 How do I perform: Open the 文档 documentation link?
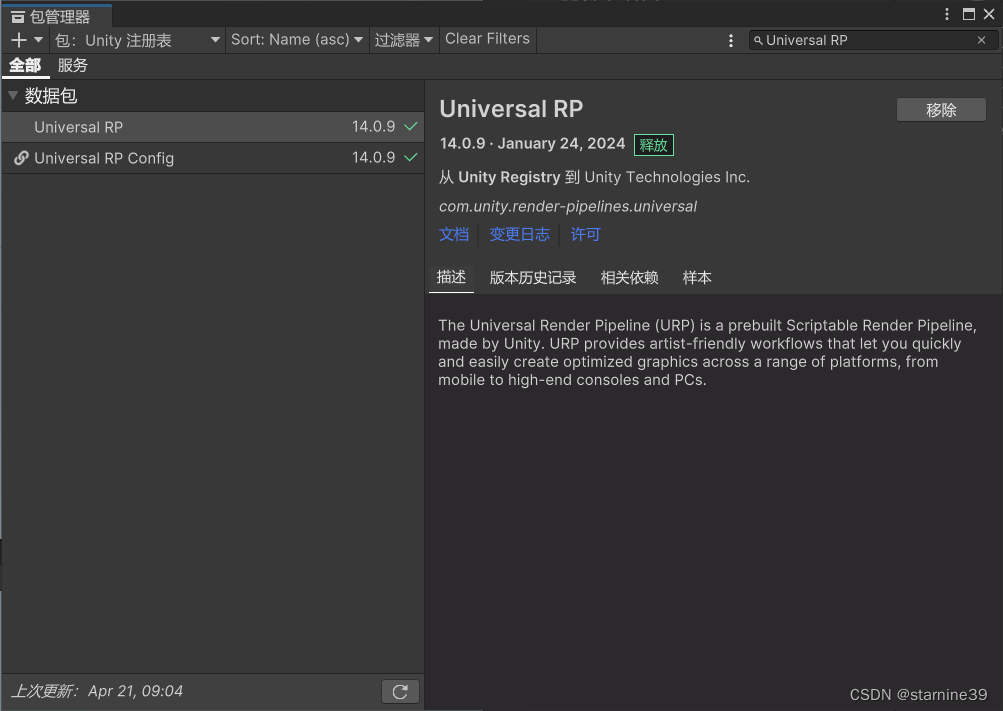[454, 235]
